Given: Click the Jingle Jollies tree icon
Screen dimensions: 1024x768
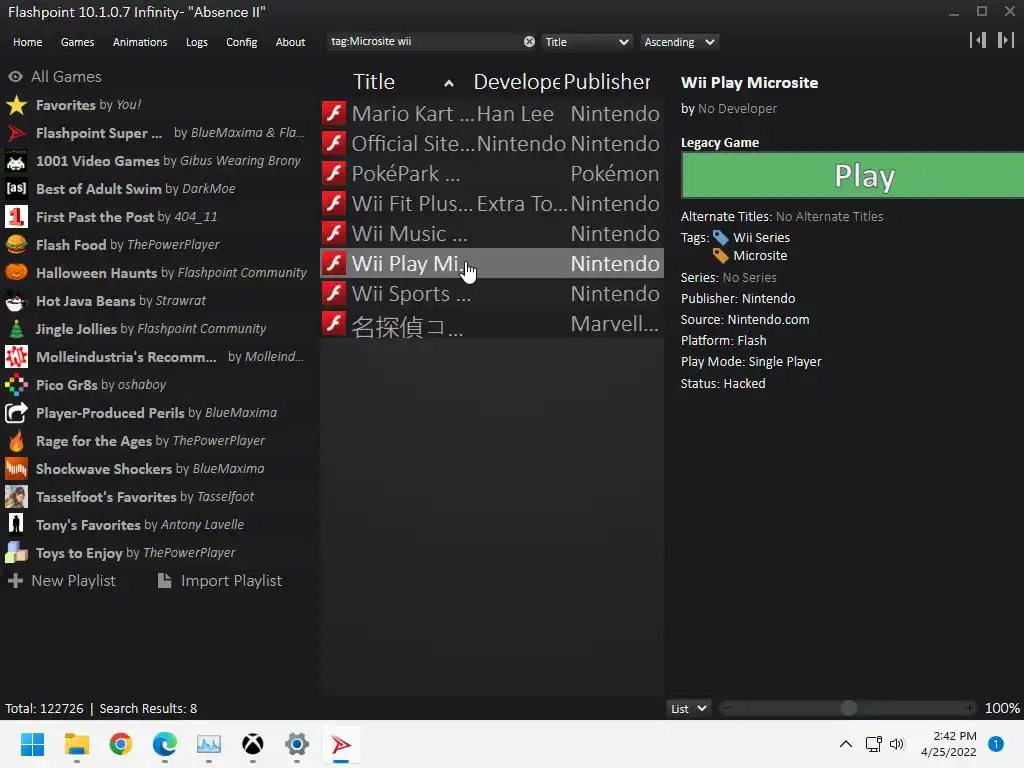Looking at the screenshot, I should point(16,329).
